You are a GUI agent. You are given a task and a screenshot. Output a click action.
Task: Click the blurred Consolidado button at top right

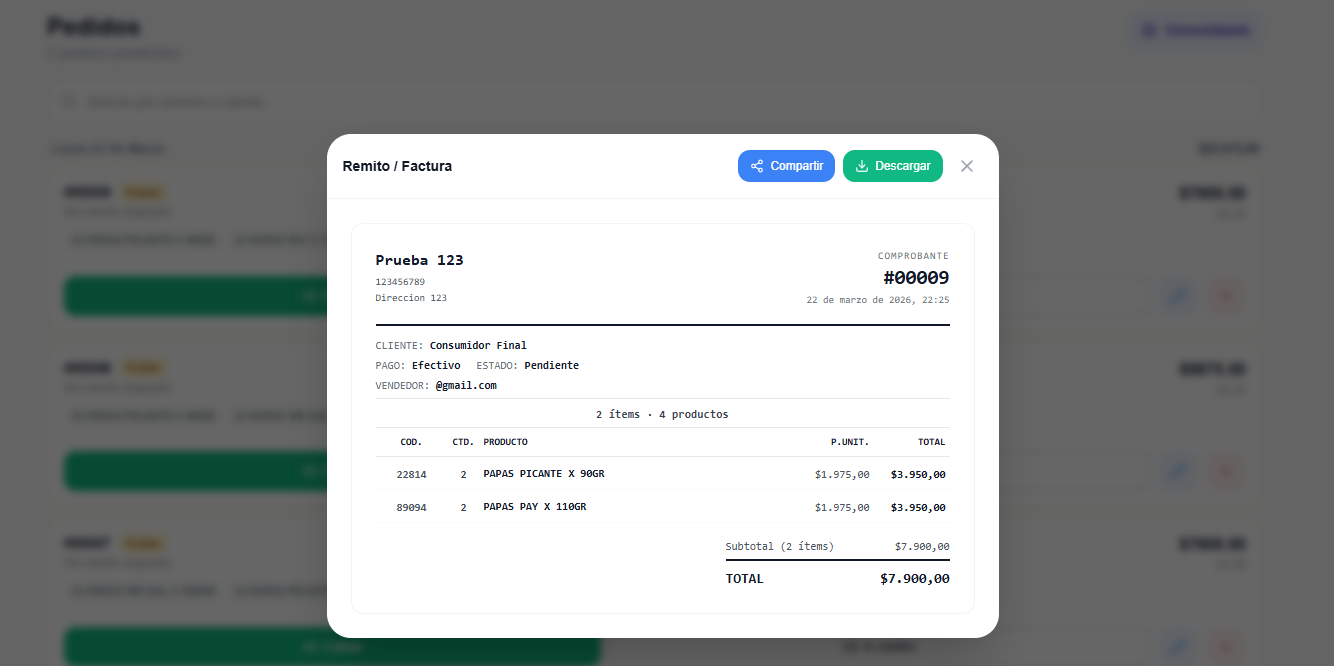(x=1196, y=30)
